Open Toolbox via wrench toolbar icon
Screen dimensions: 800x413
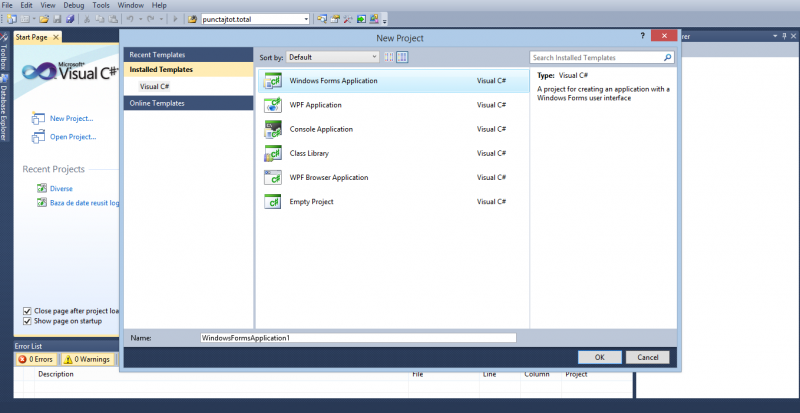tap(348, 19)
